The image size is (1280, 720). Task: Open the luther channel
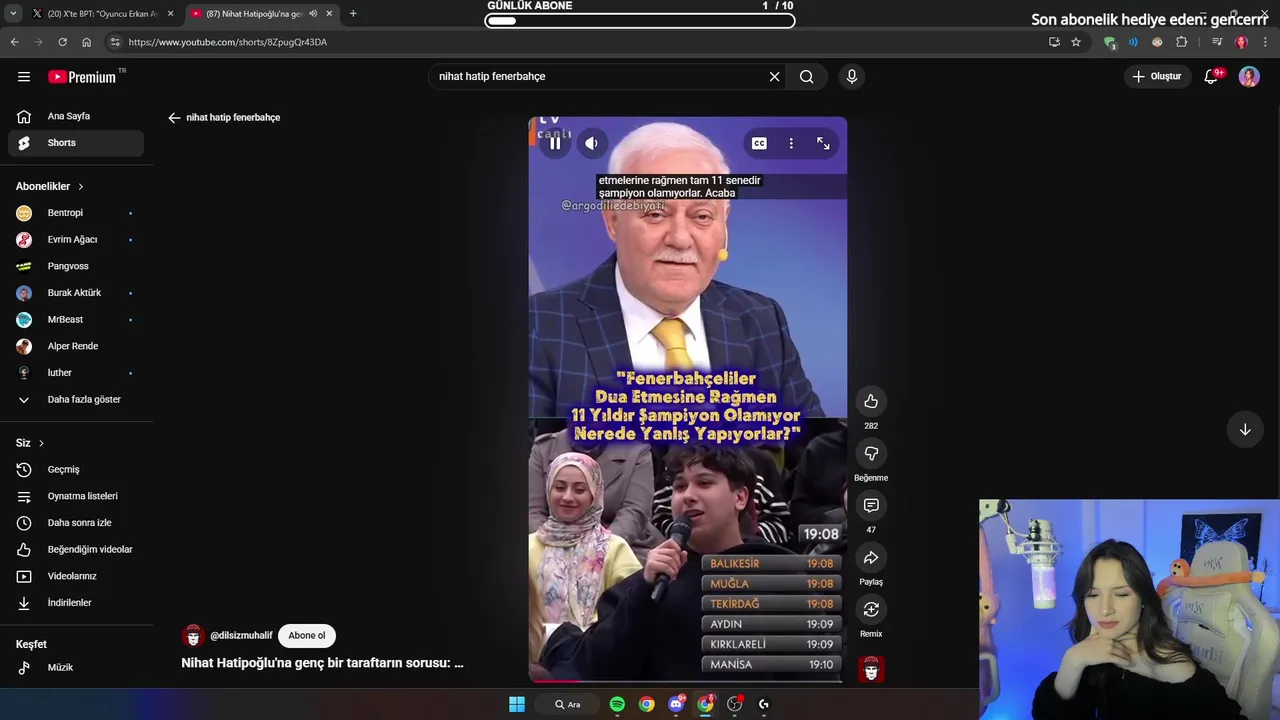tap(76, 372)
